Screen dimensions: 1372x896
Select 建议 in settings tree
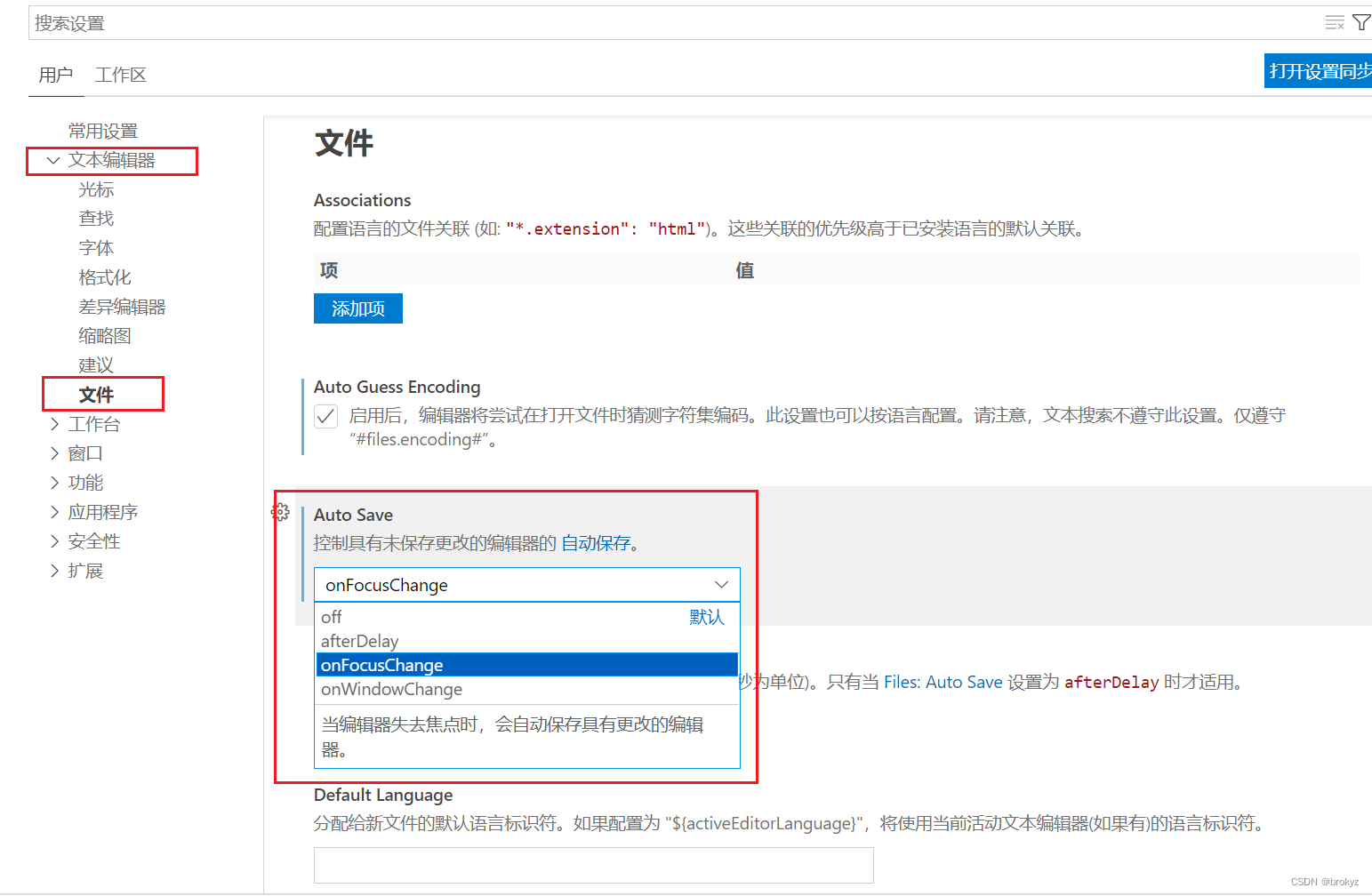[96, 365]
